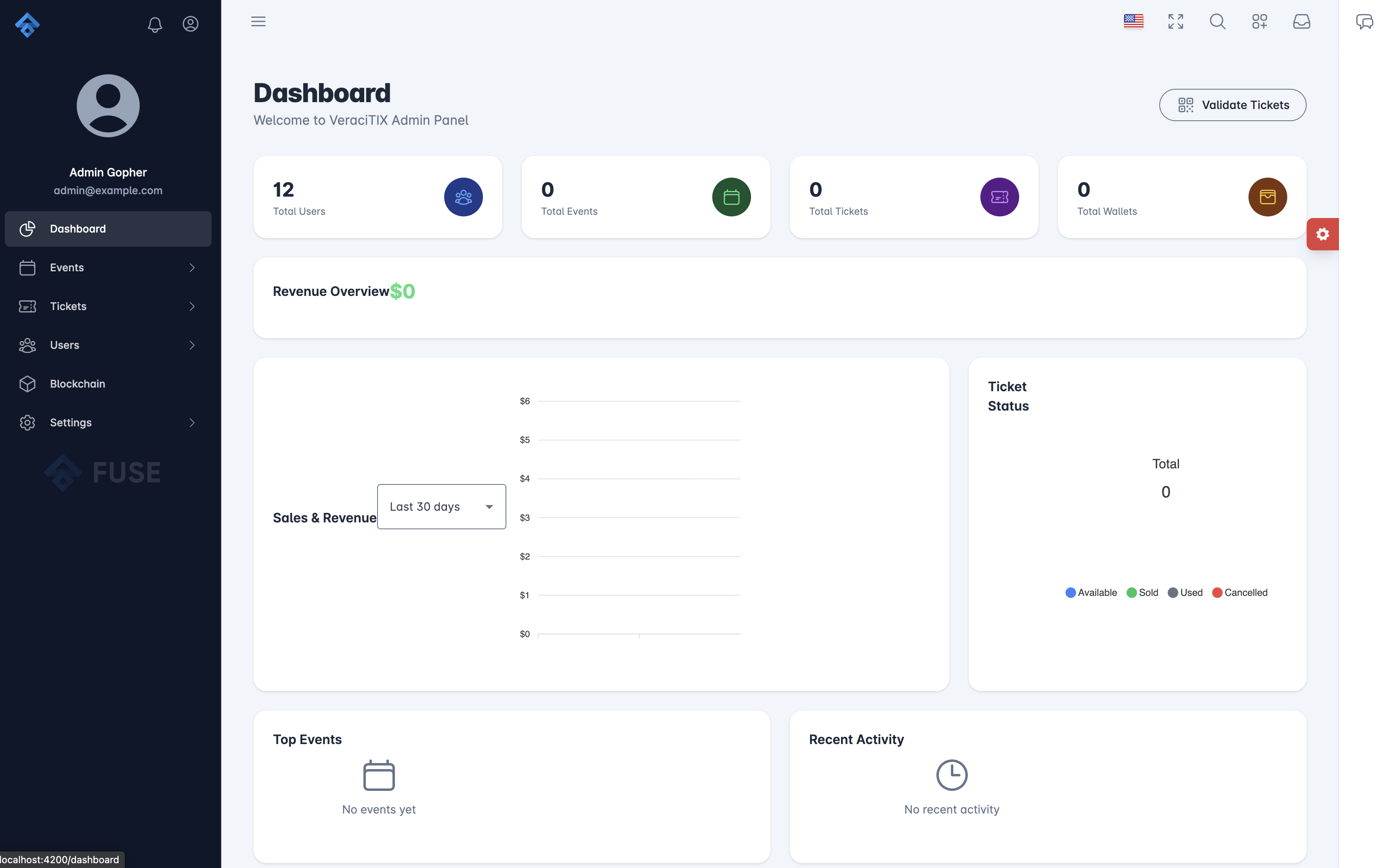
Task: Click the Recent Activity heading
Action: (856, 739)
